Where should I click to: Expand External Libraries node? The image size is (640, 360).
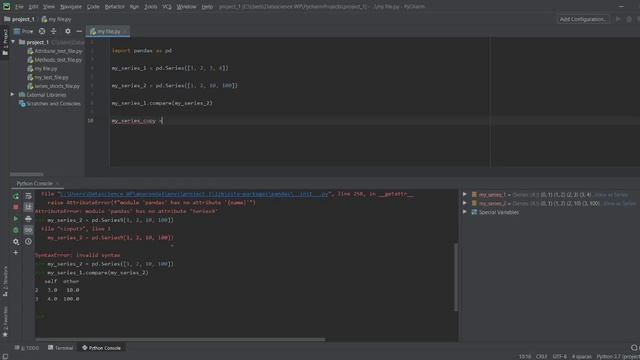click(13, 95)
